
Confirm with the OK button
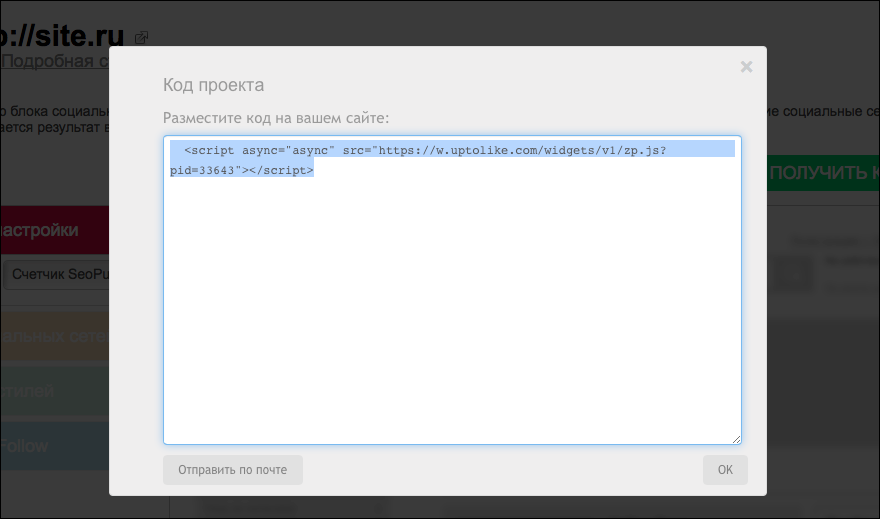(725, 470)
